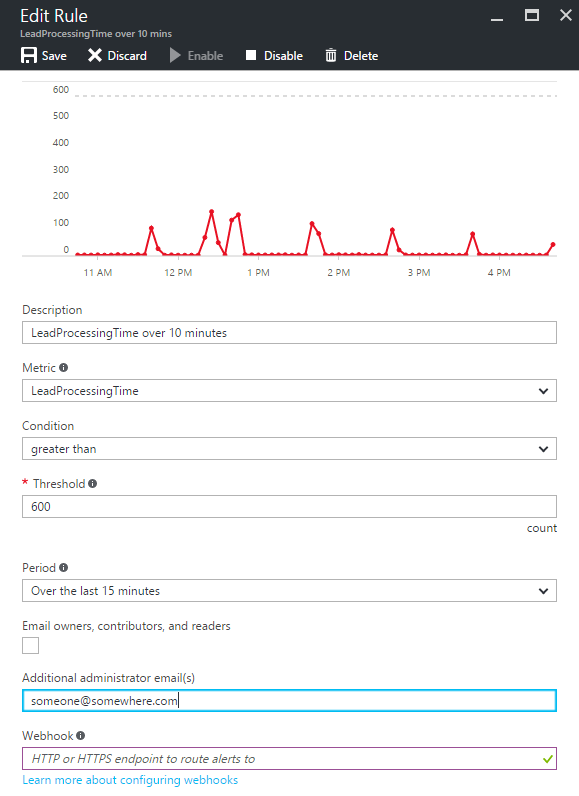Click the Save floppy disk icon
The image size is (579, 796).
tap(29, 55)
